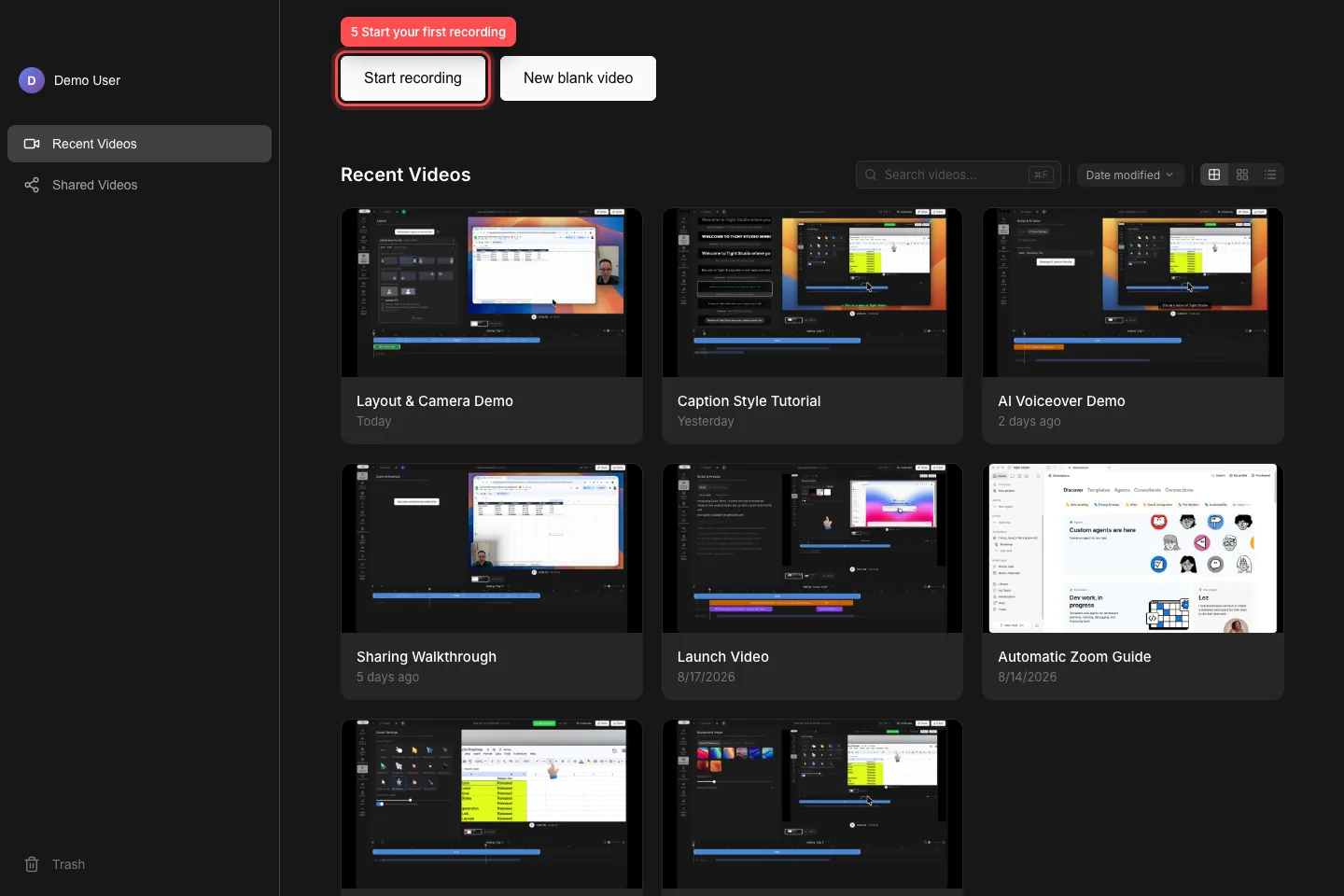Focus the Search videos field
The image size is (1344, 896).
point(958,175)
